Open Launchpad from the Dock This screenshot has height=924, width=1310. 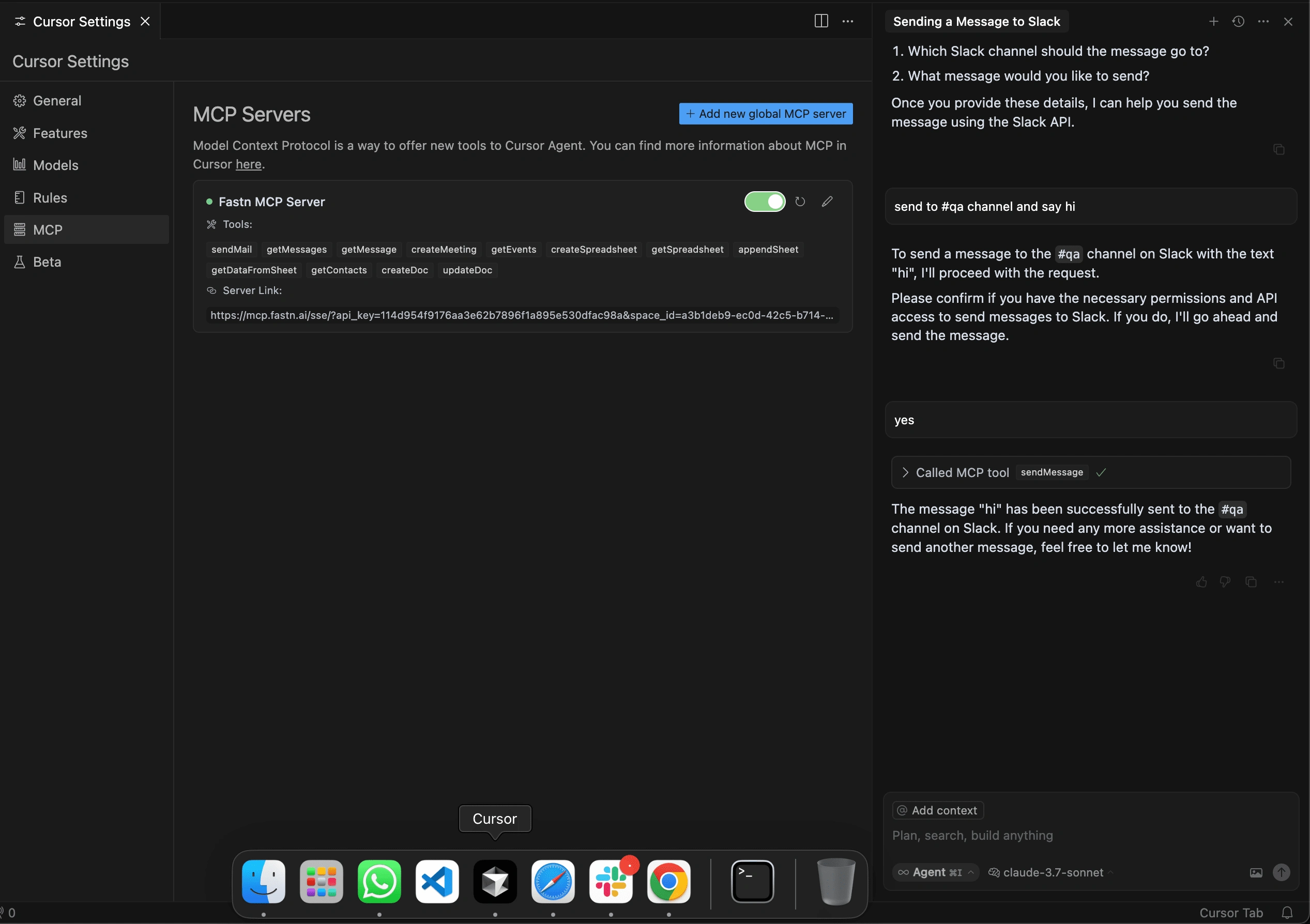(321, 881)
